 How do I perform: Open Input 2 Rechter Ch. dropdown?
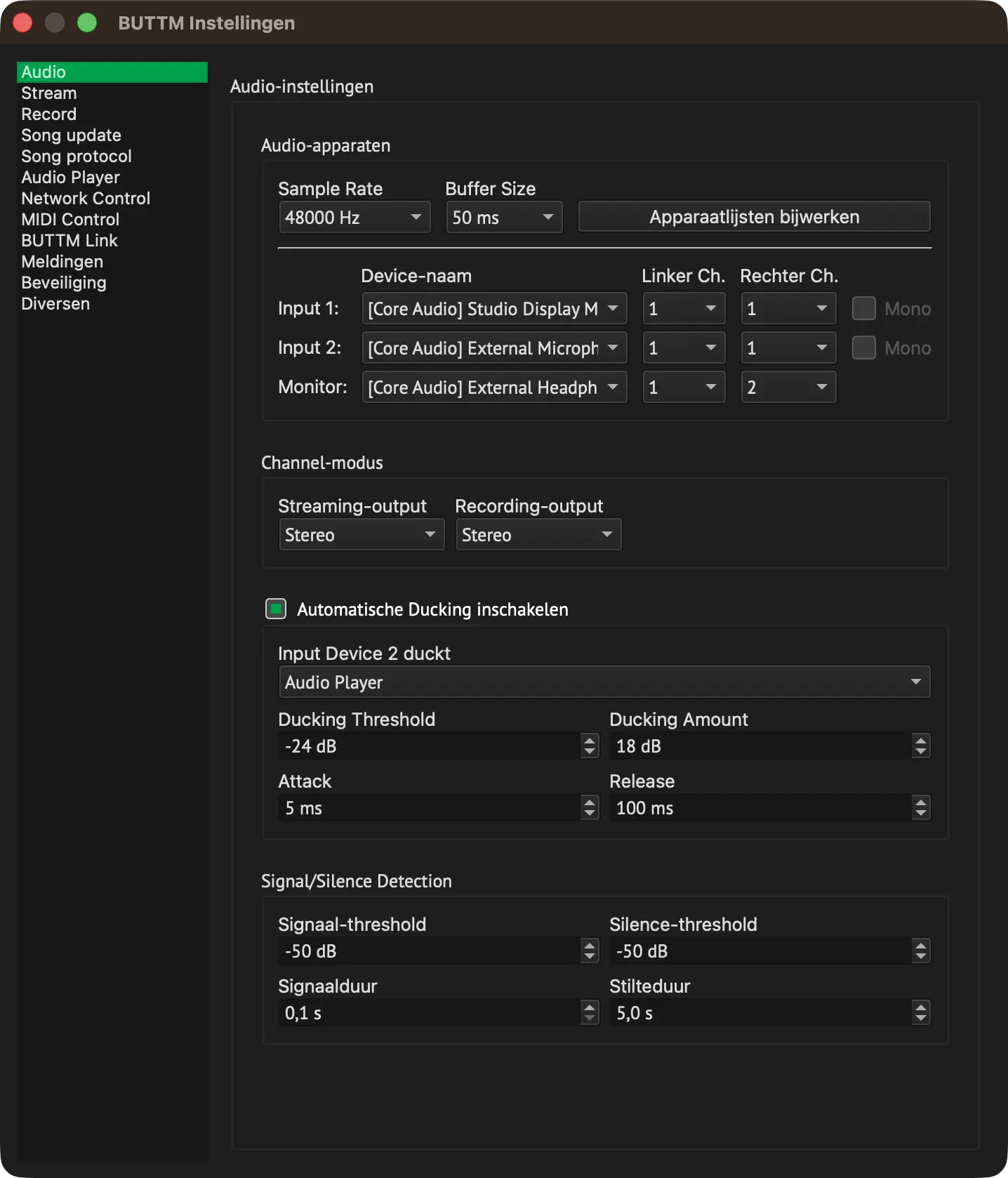click(788, 348)
